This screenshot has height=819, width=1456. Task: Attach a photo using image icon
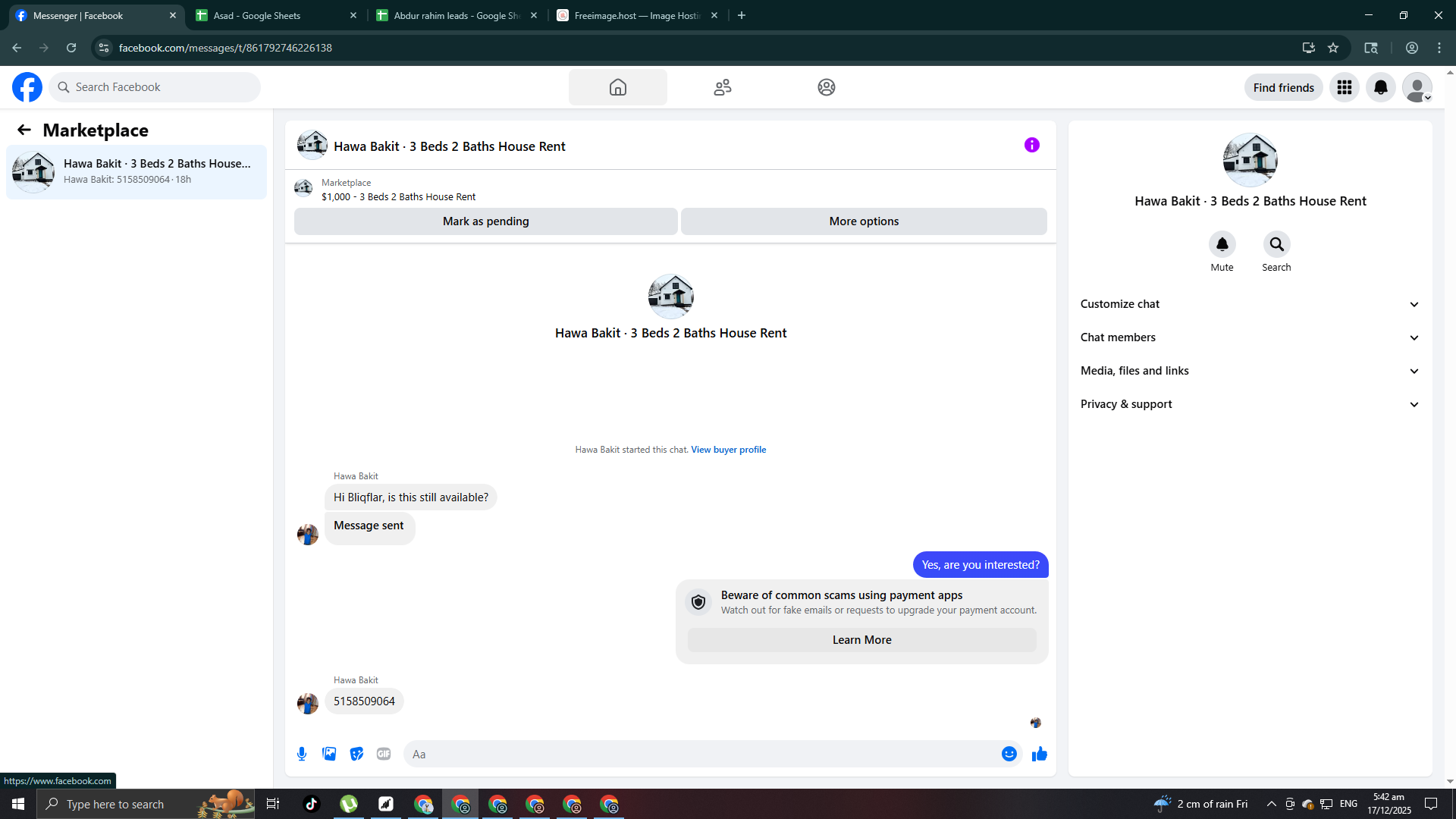[x=329, y=754]
